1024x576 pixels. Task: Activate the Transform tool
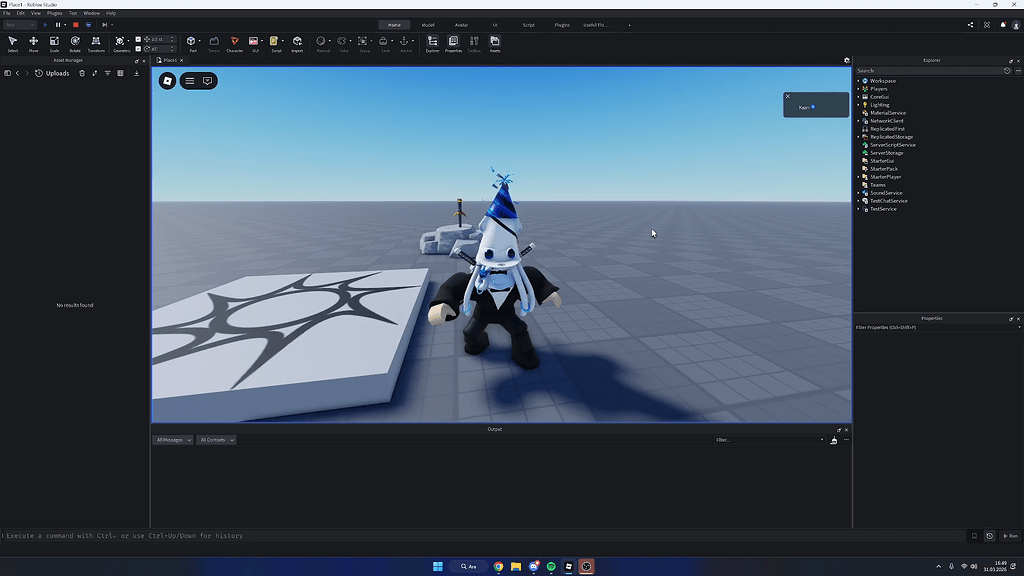point(96,43)
